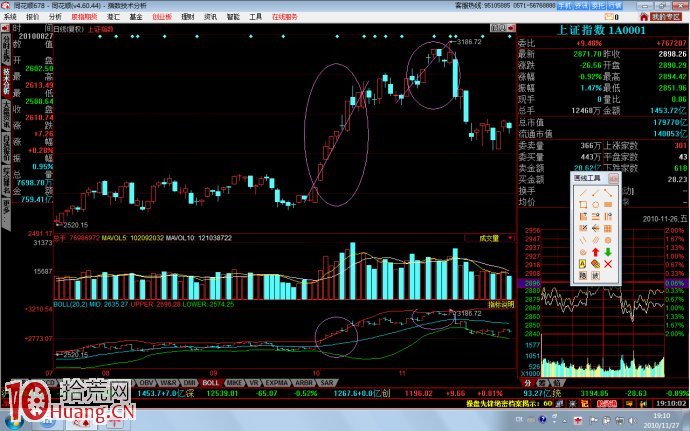Open the 工具 menu
690x431 pixels.
[x=256, y=17]
